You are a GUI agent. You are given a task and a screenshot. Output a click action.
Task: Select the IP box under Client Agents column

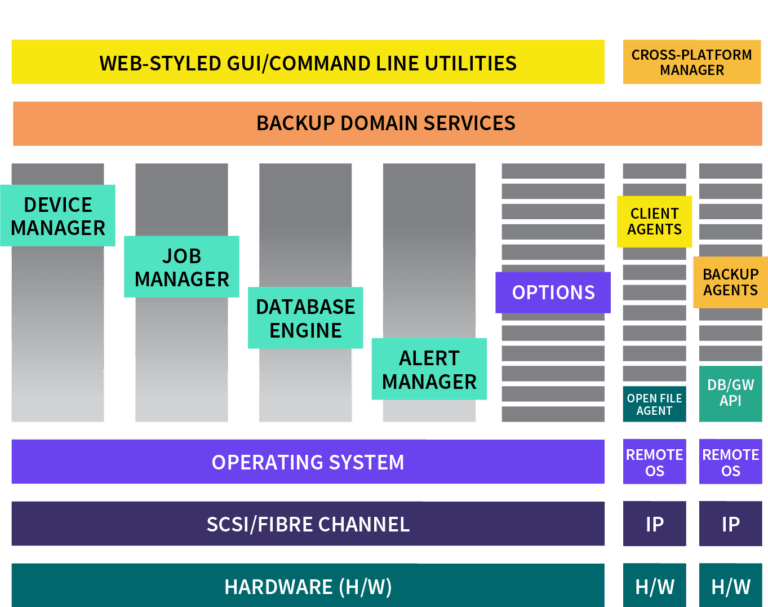[654, 524]
